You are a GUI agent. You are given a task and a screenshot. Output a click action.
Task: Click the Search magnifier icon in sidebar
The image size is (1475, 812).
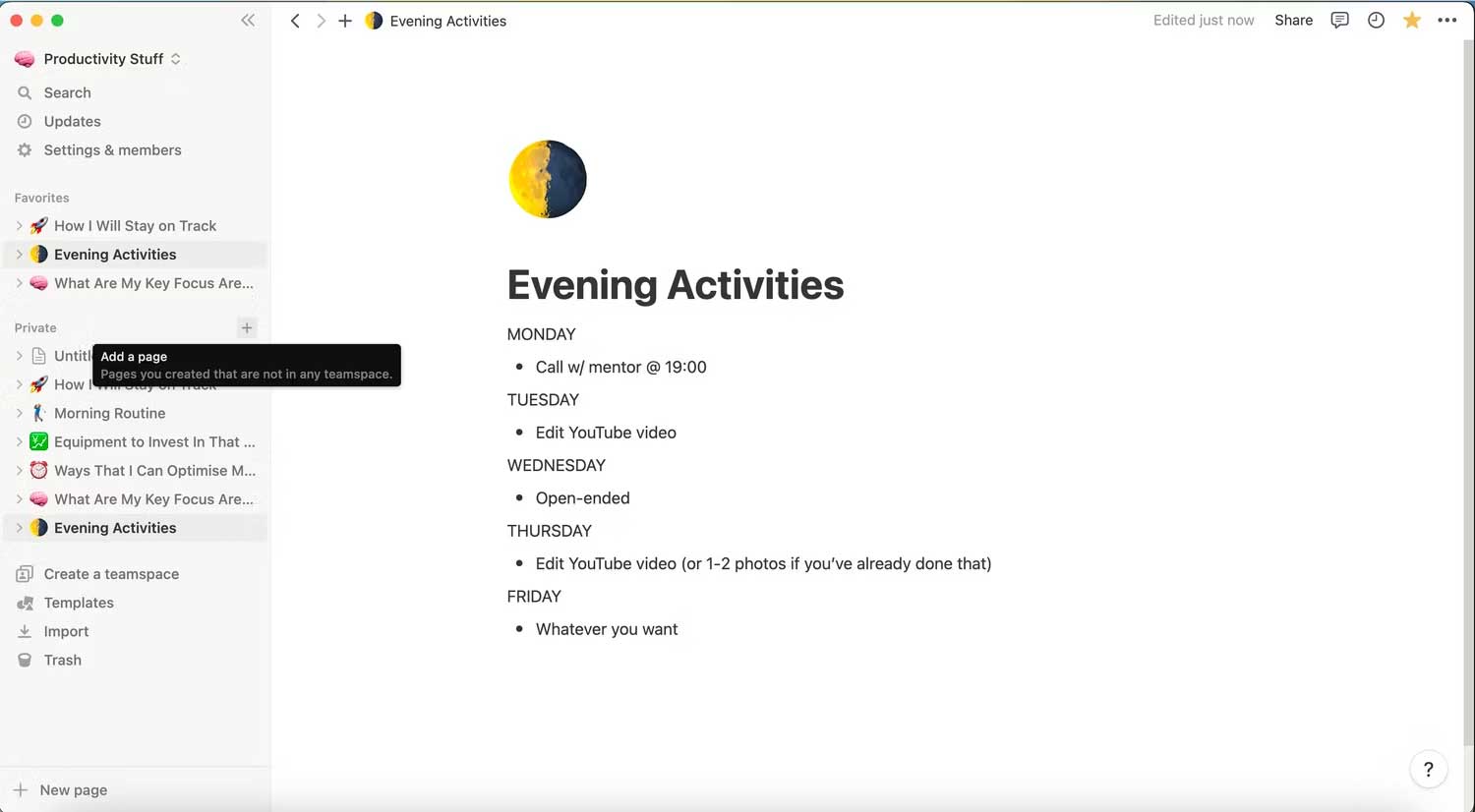[x=25, y=92]
